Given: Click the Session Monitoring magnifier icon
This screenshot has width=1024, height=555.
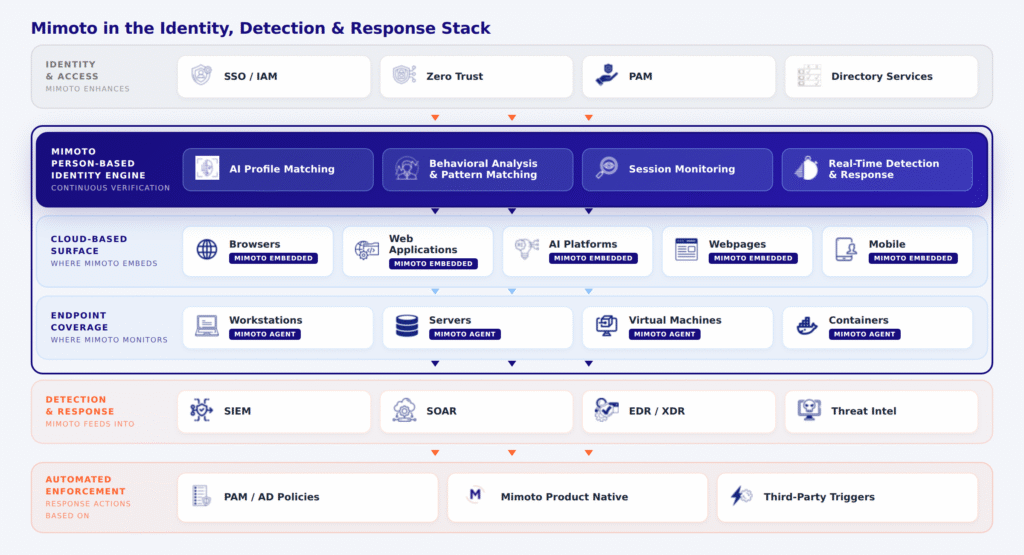Looking at the screenshot, I should pyautogui.click(x=606, y=169).
